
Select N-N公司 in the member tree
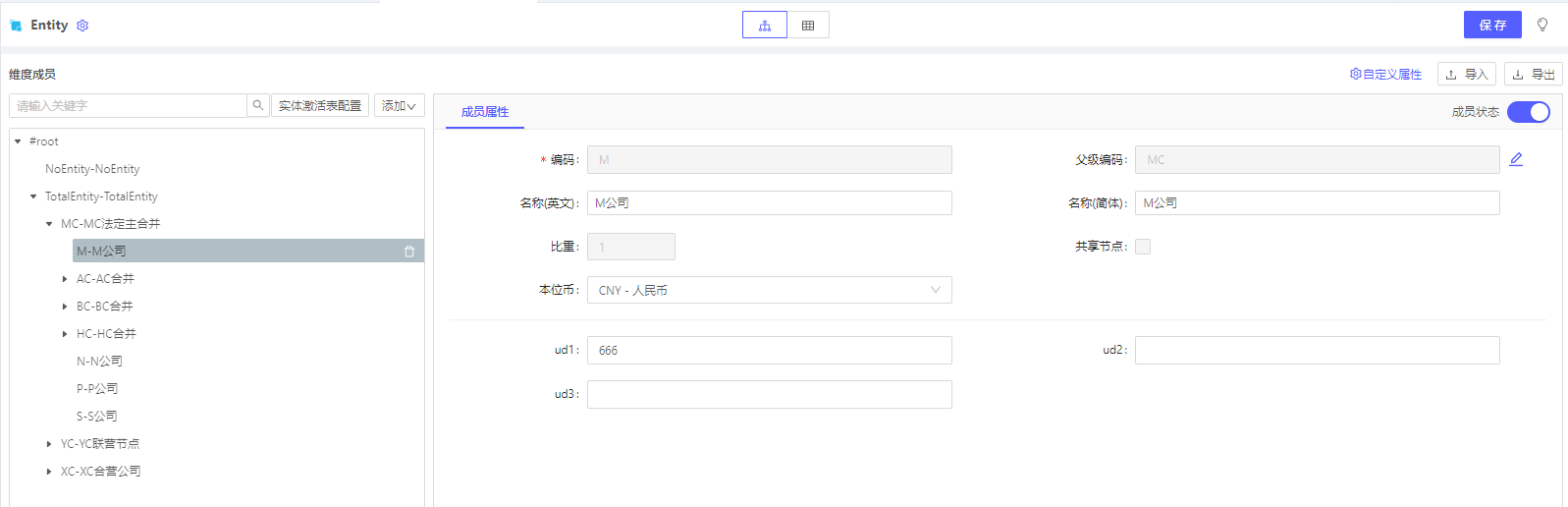click(99, 362)
